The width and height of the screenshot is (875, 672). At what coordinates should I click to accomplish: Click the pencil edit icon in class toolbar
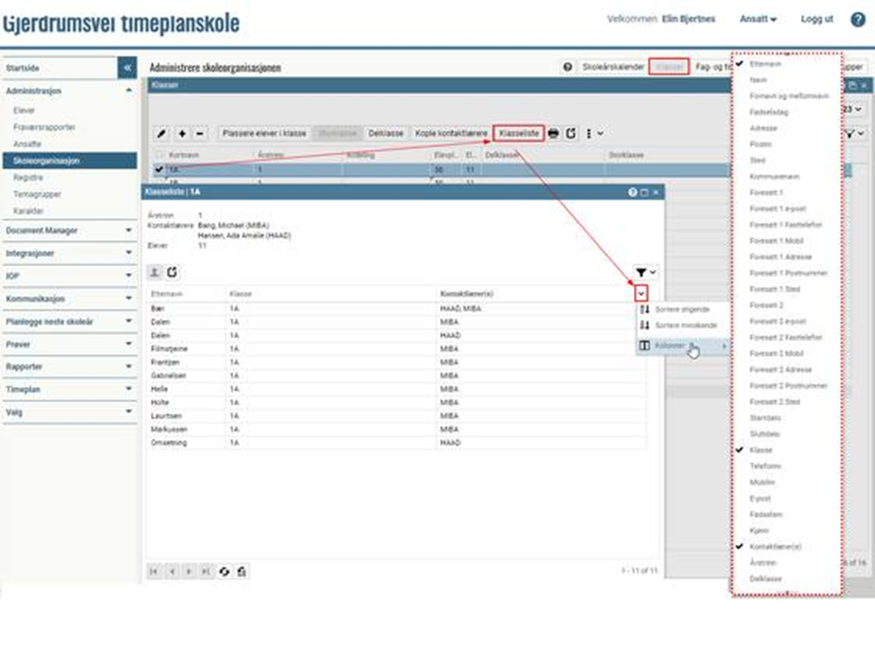163,133
